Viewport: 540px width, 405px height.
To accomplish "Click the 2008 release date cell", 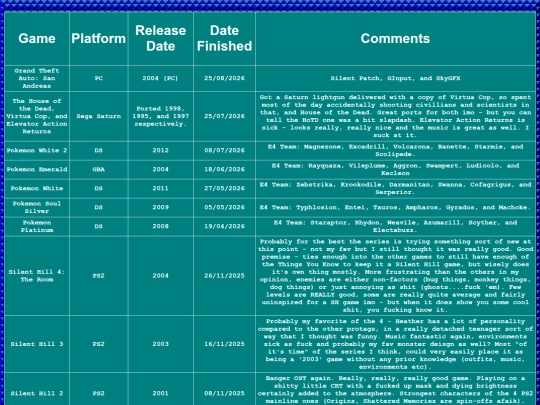I will pyautogui.click(x=160, y=226).
